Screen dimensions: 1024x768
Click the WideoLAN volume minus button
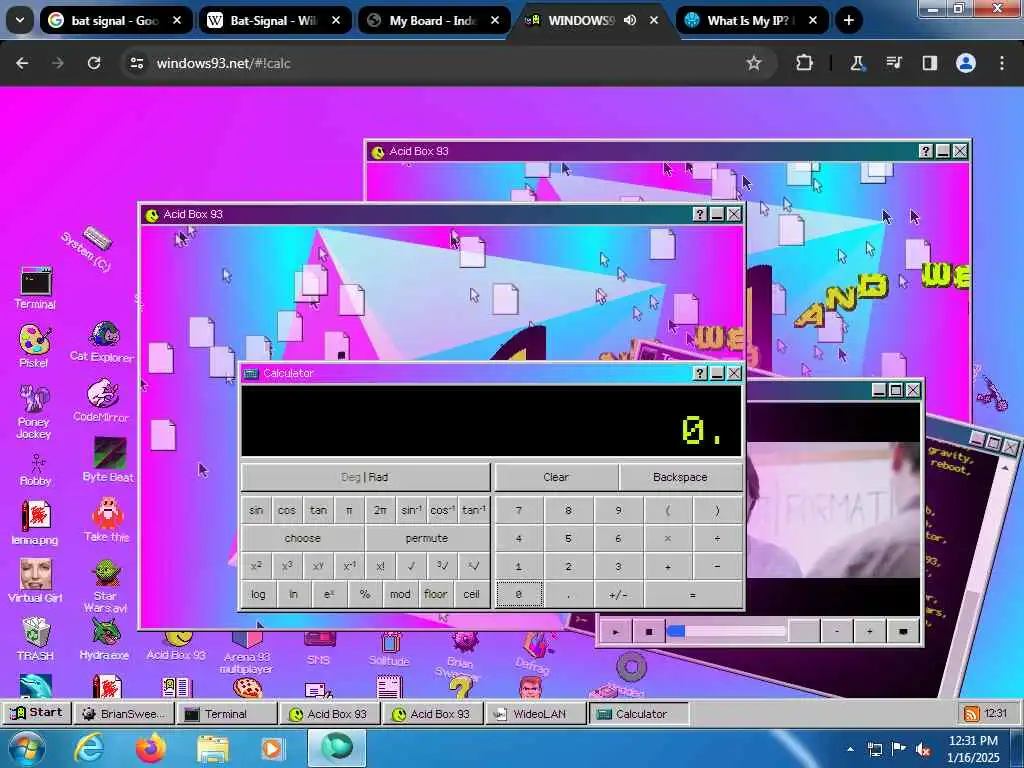click(837, 632)
